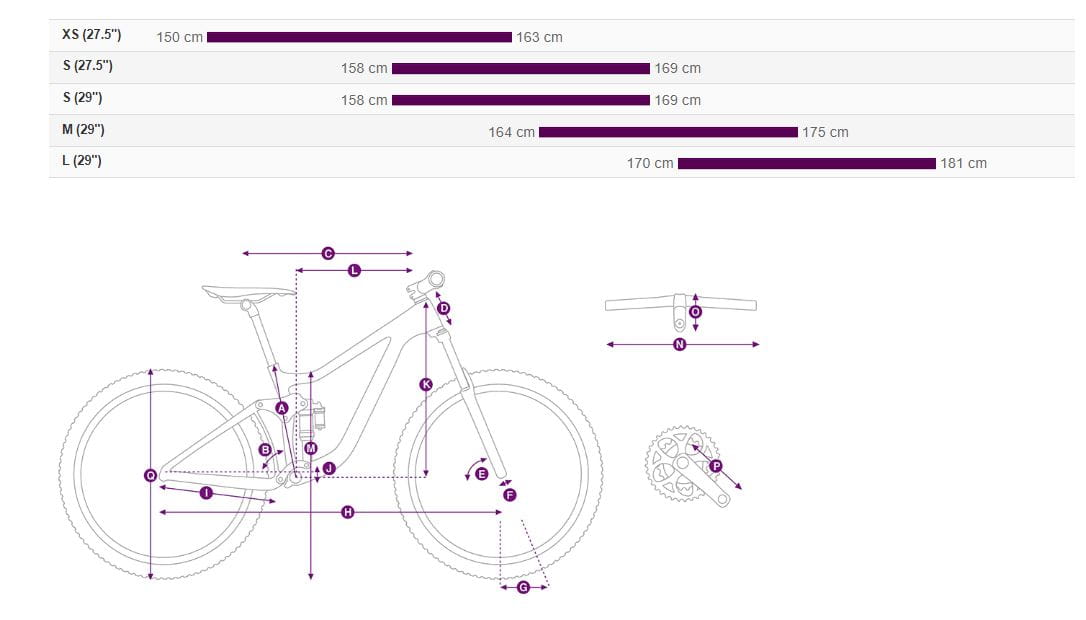Click the M (29") height range bar

coord(668,132)
